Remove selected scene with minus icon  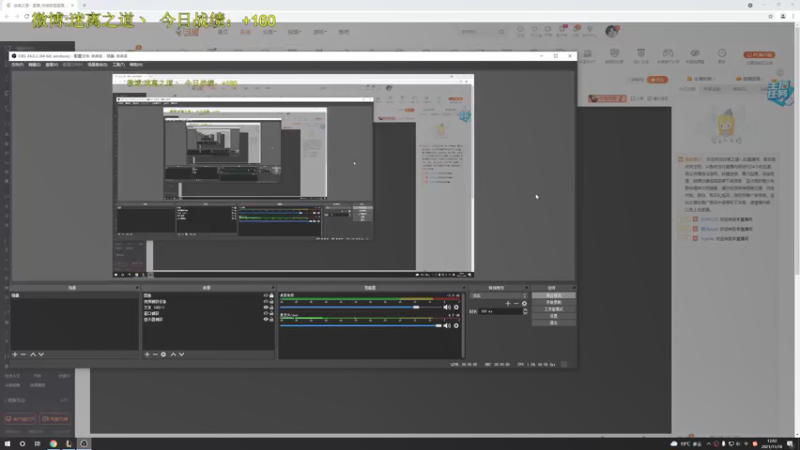[x=23, y=354]
